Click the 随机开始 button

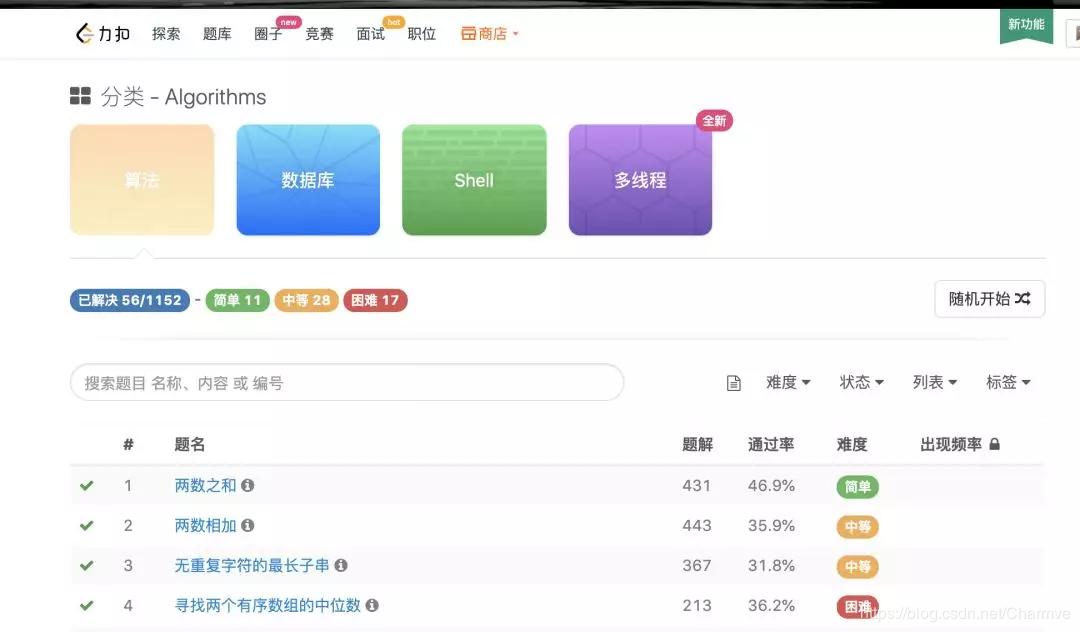[989, 299]
